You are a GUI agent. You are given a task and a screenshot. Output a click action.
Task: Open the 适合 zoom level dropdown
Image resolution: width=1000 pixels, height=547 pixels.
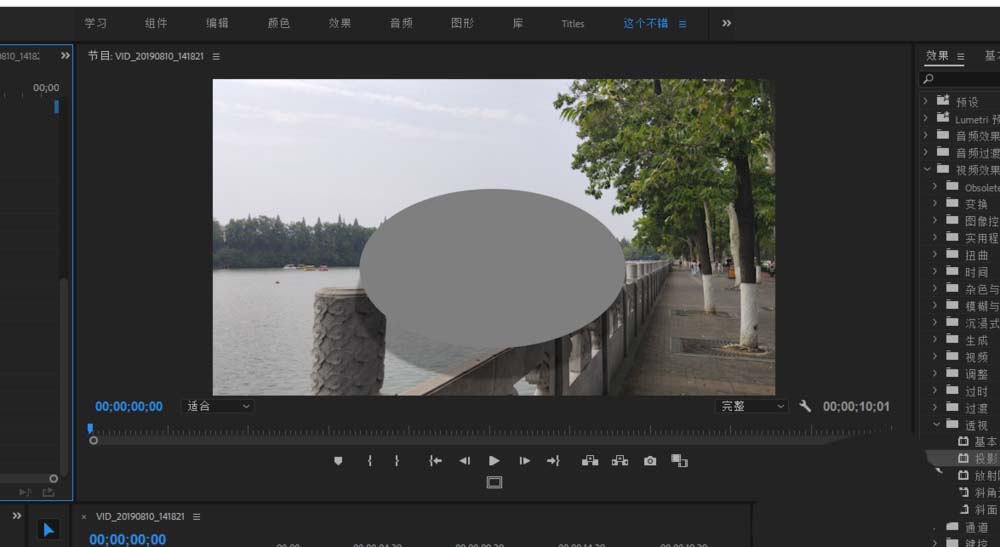pyautogui.click(x=217, y=406)
